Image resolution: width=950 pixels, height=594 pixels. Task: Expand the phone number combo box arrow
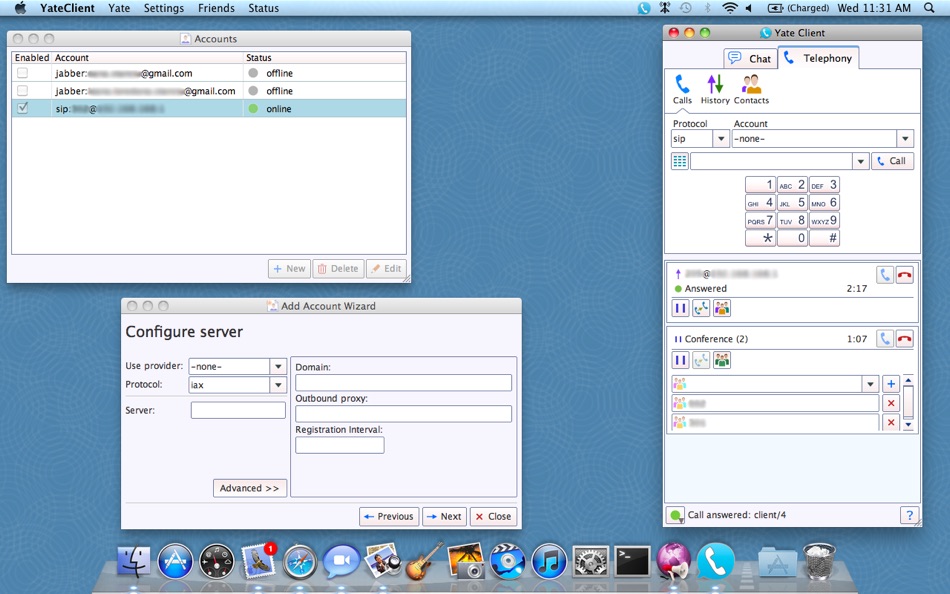860,161
